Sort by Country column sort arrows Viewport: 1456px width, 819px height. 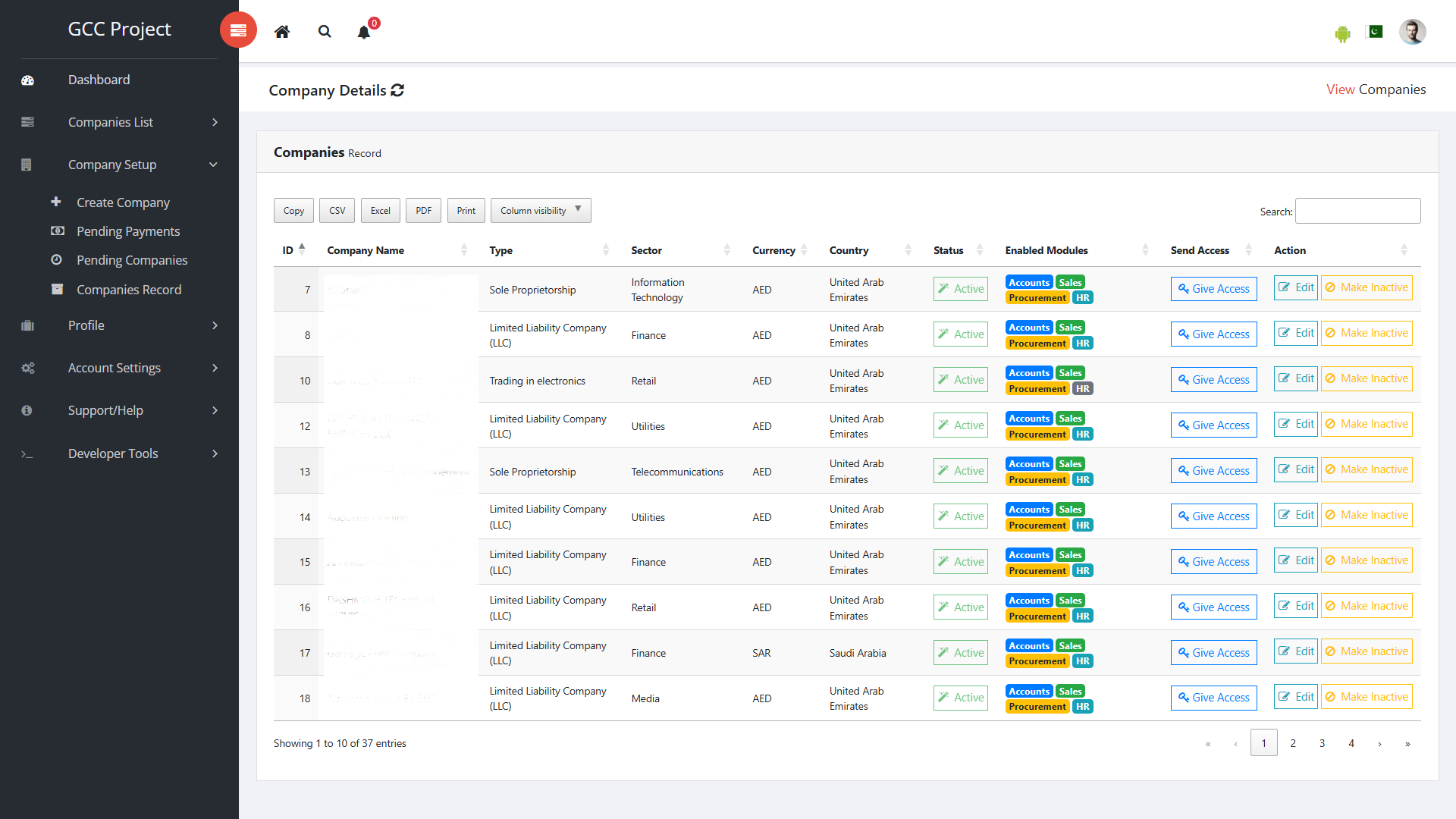pyautogui.click(x=908, y=249)
